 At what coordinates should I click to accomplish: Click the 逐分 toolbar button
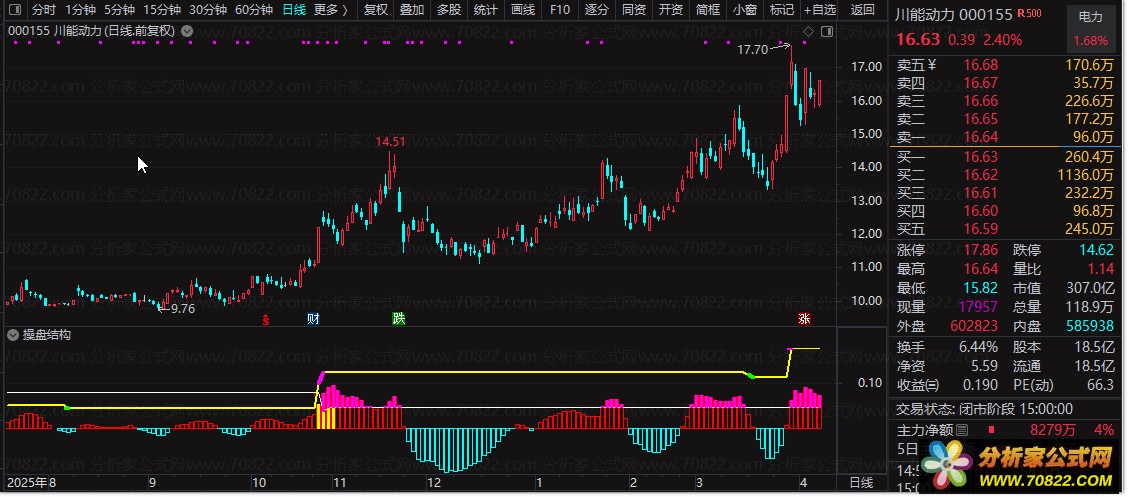(596, 10)
